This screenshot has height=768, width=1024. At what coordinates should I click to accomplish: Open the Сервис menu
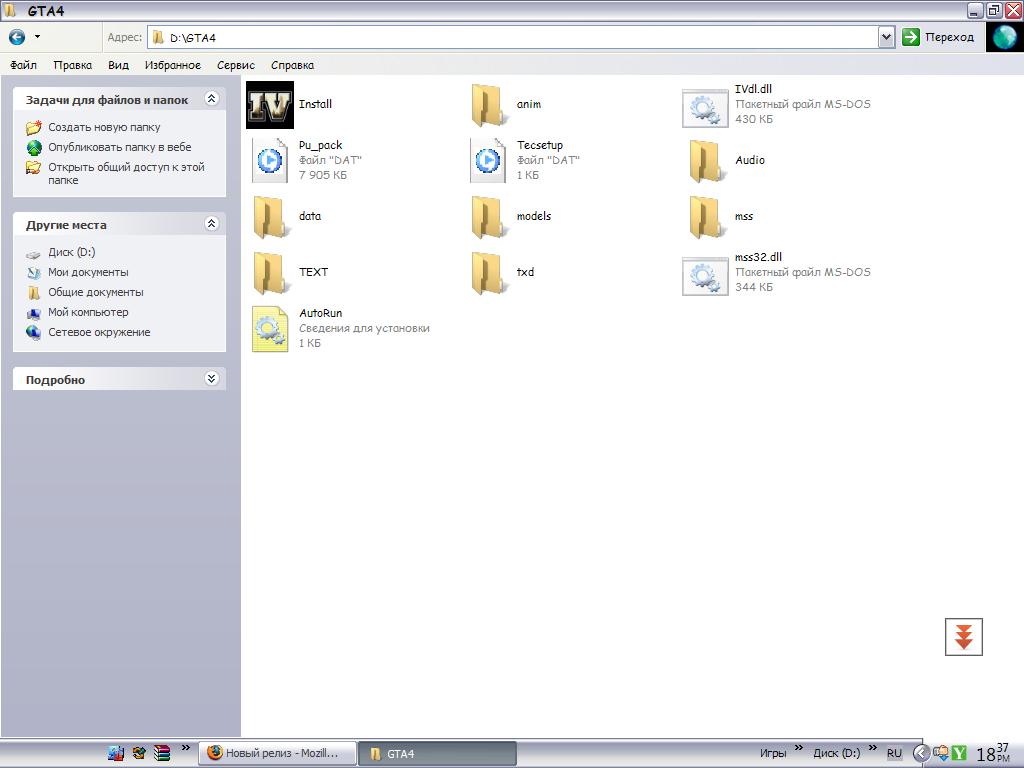236,65
